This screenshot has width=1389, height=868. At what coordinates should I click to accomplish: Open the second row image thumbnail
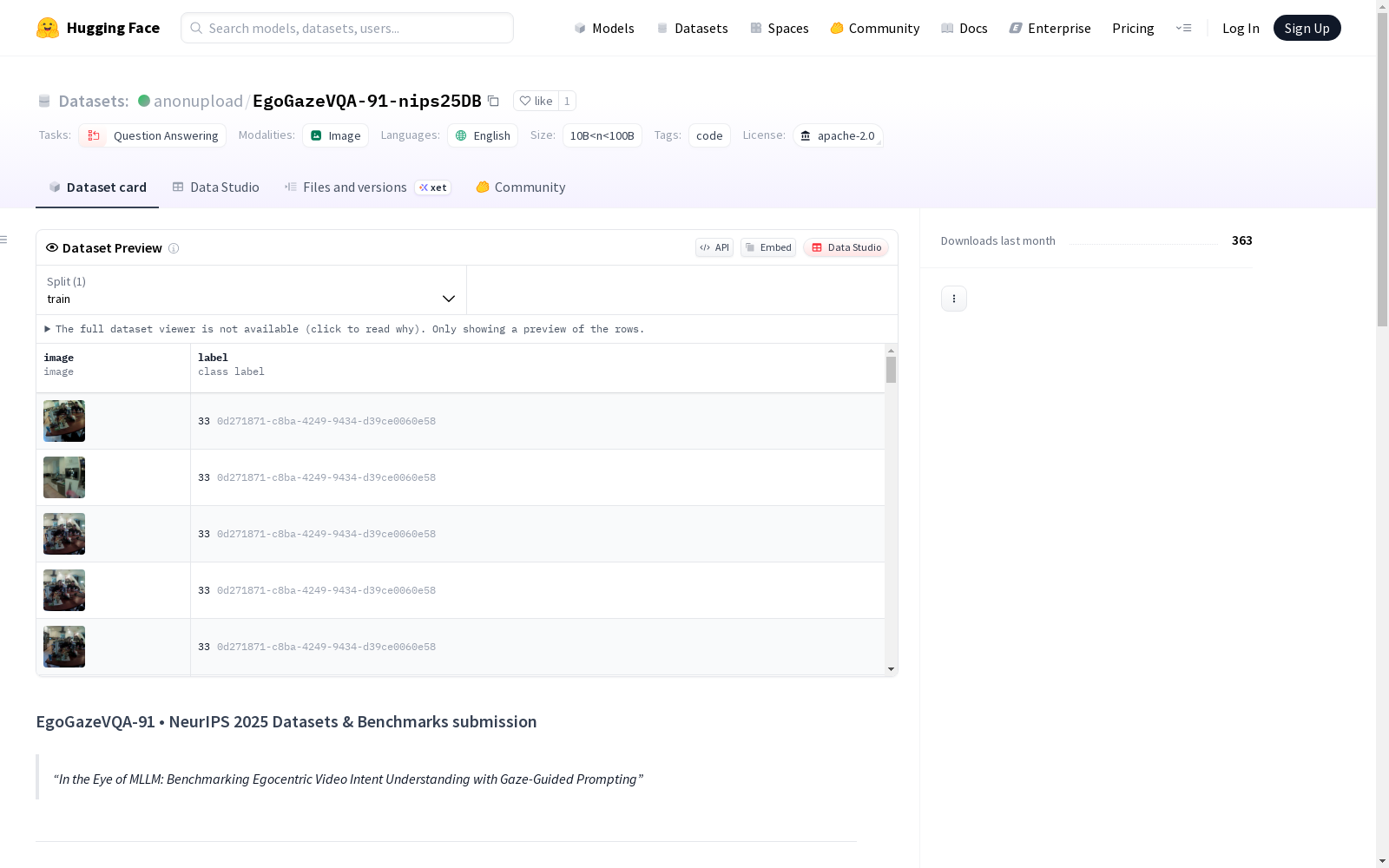pyautogui.click(x=64, y=477)
